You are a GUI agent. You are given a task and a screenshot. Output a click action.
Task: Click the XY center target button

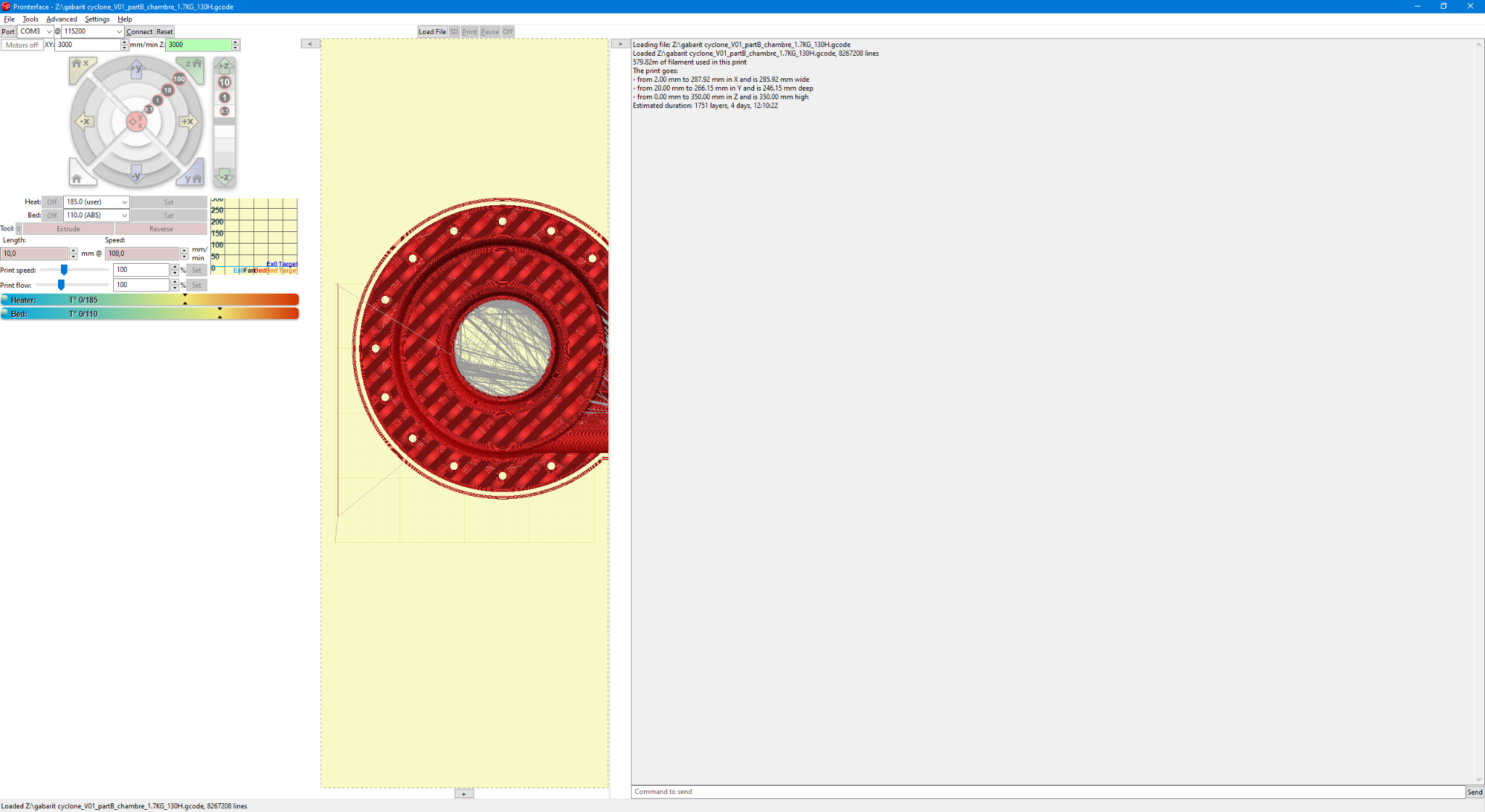[x=136, y=121]
